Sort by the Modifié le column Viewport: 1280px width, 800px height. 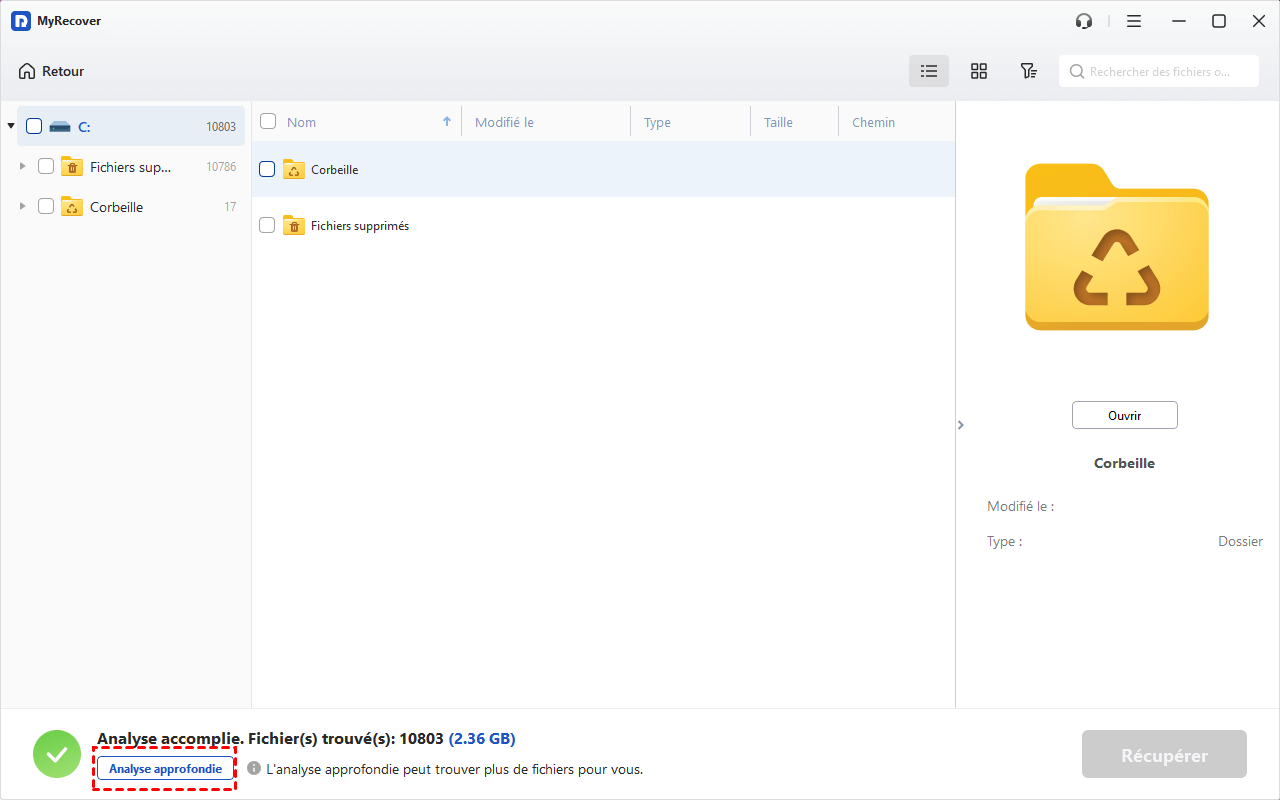click(504, 122)
